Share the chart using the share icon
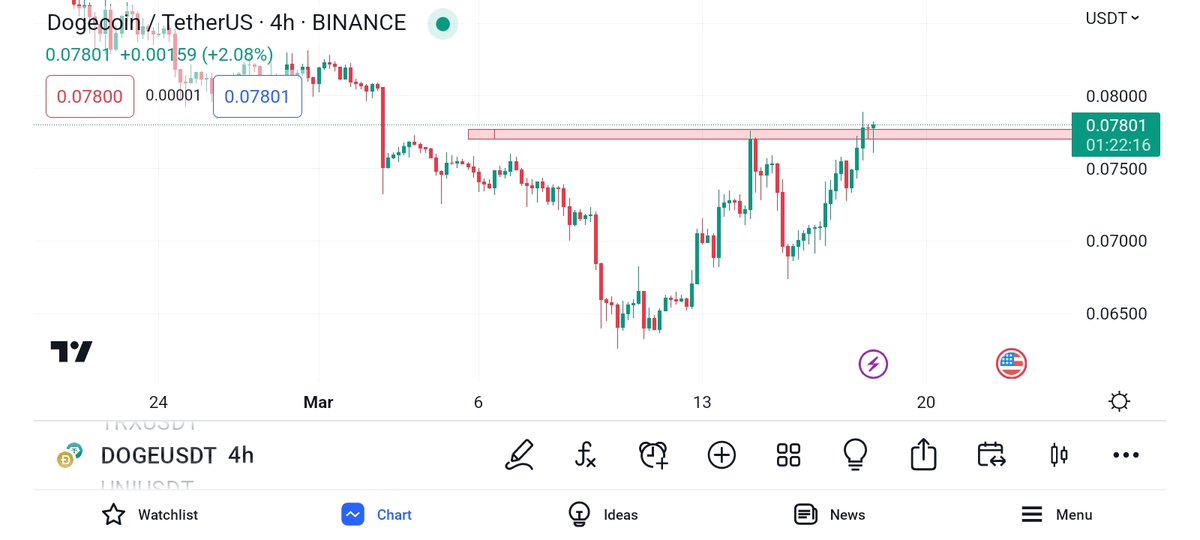This screenshot has height=540, width=1200. pyautogui.click(x=923, y=455)
